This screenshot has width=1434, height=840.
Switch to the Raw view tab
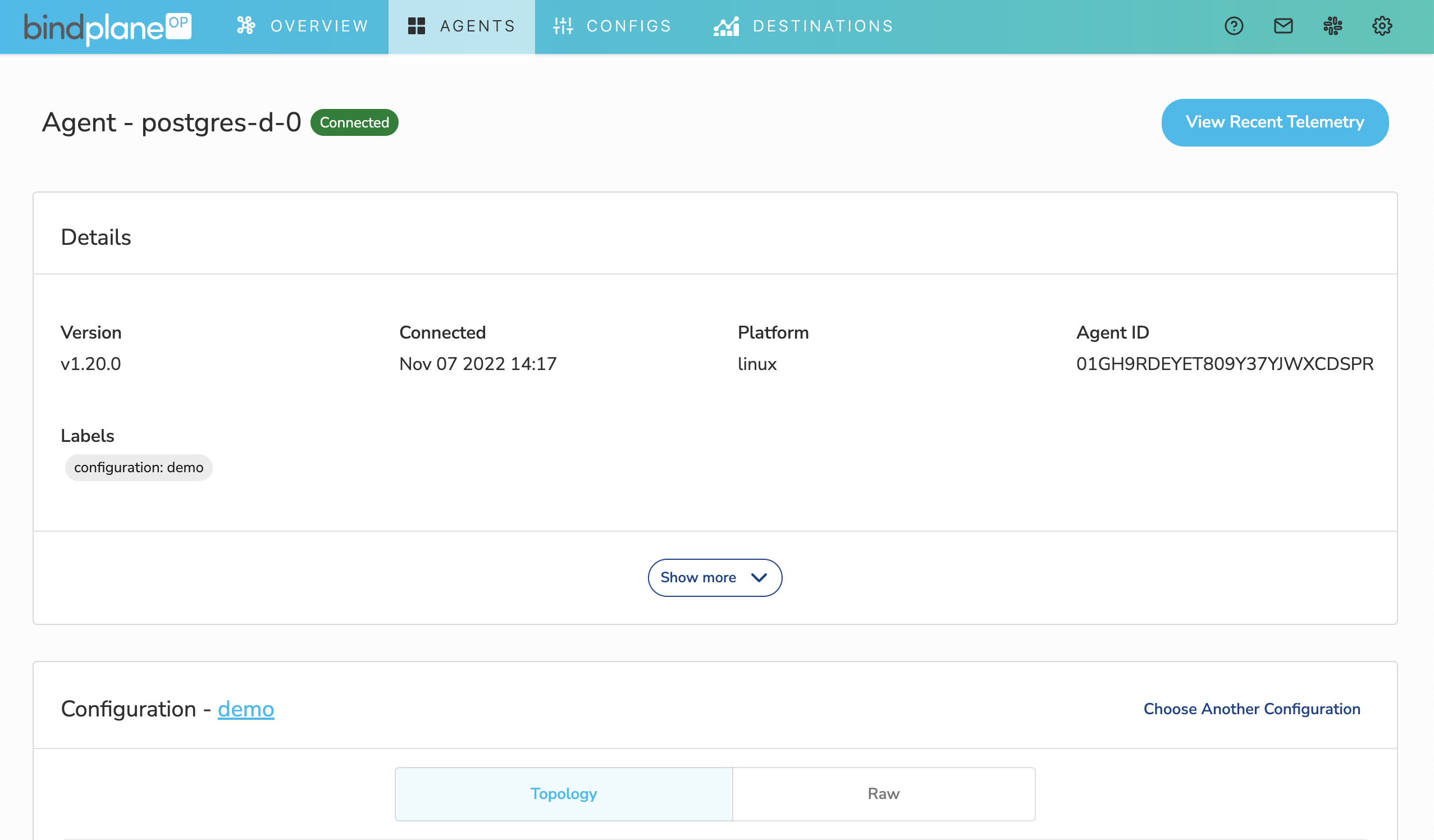tap(883, 794)
